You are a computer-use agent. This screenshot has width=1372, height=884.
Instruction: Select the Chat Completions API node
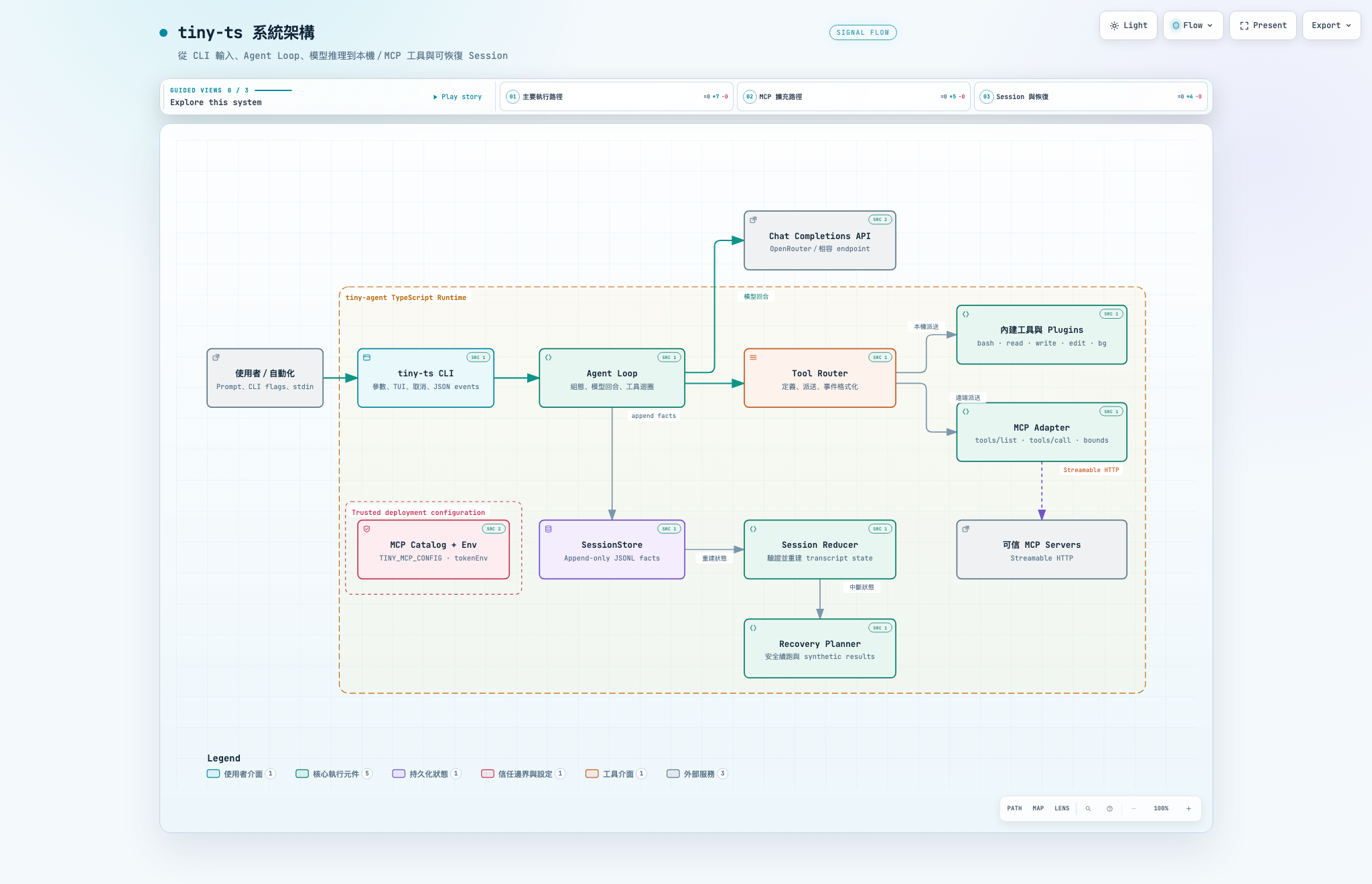820,240
